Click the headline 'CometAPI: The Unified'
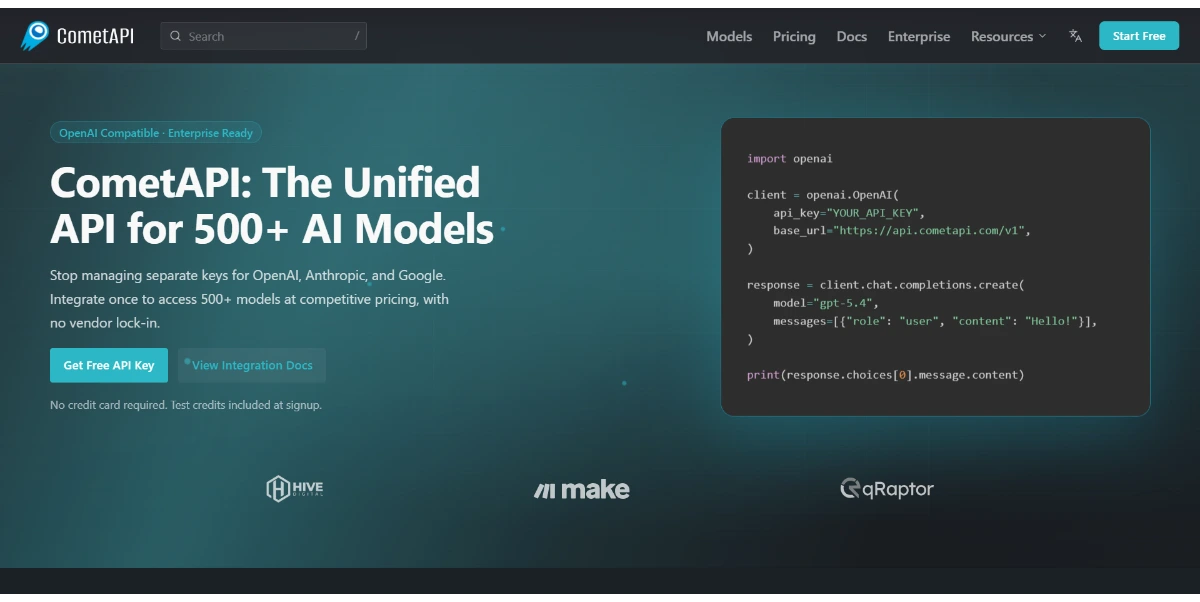The width and height of the screenshot is (1200, 602). (x=265, y=183)
